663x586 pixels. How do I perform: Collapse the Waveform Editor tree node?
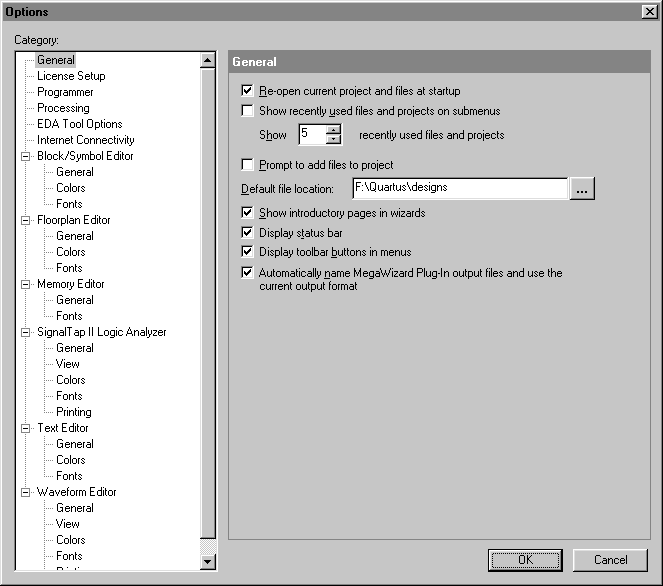click(x=26, y=492)
